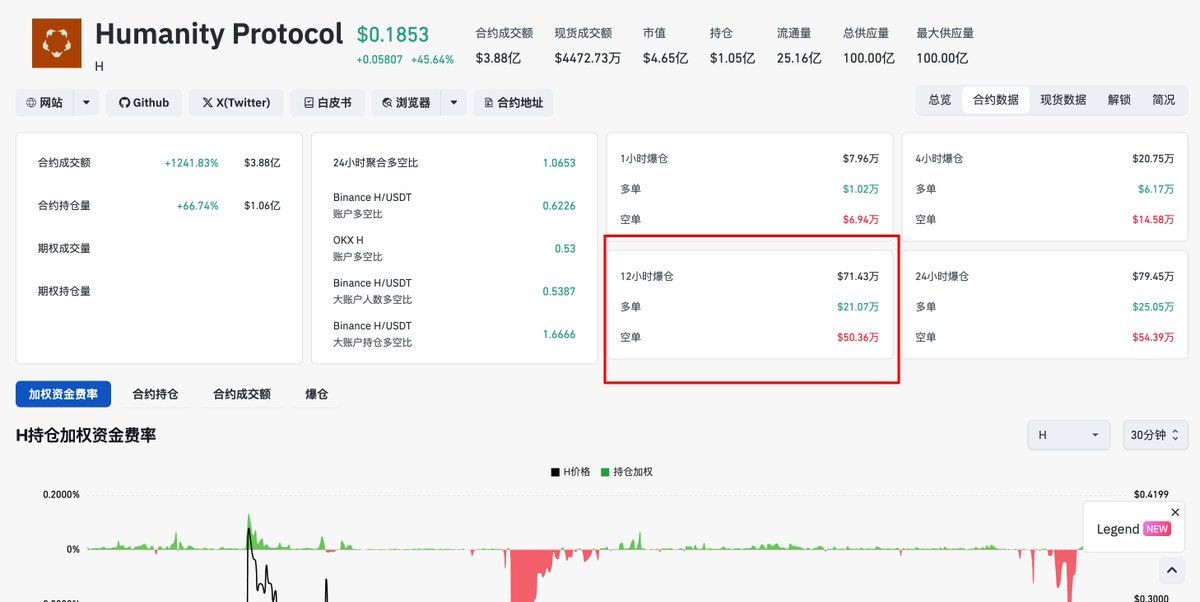
Task: Click Binance H/USDT 大账户持仓多空比 row
Action: pyautogui.click(x=454, y=334)
